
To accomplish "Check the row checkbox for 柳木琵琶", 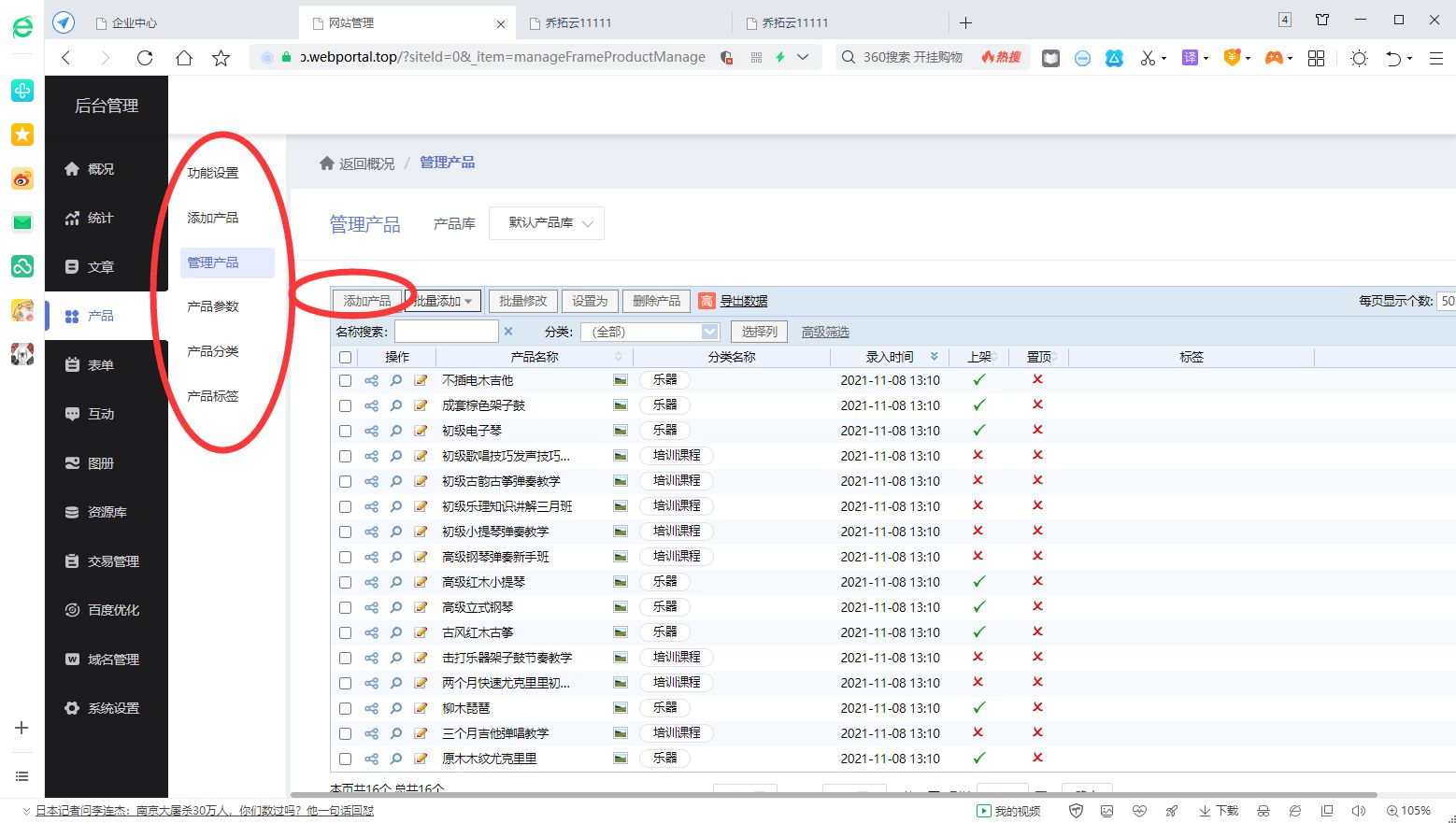I will (x=345, y=708).
